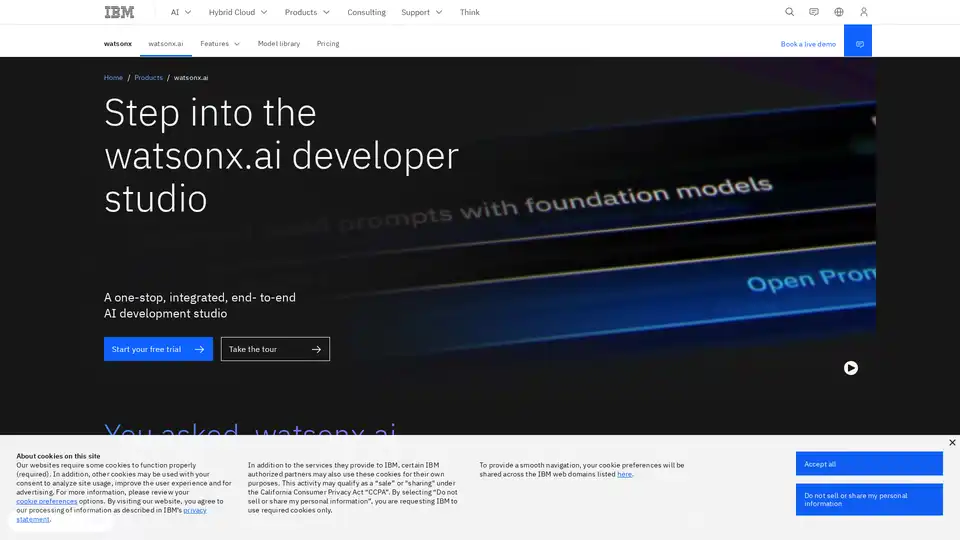The width and height of the screenshot is (960, 540).
Task: Expand the Support menu
Action: click(421, 12)
